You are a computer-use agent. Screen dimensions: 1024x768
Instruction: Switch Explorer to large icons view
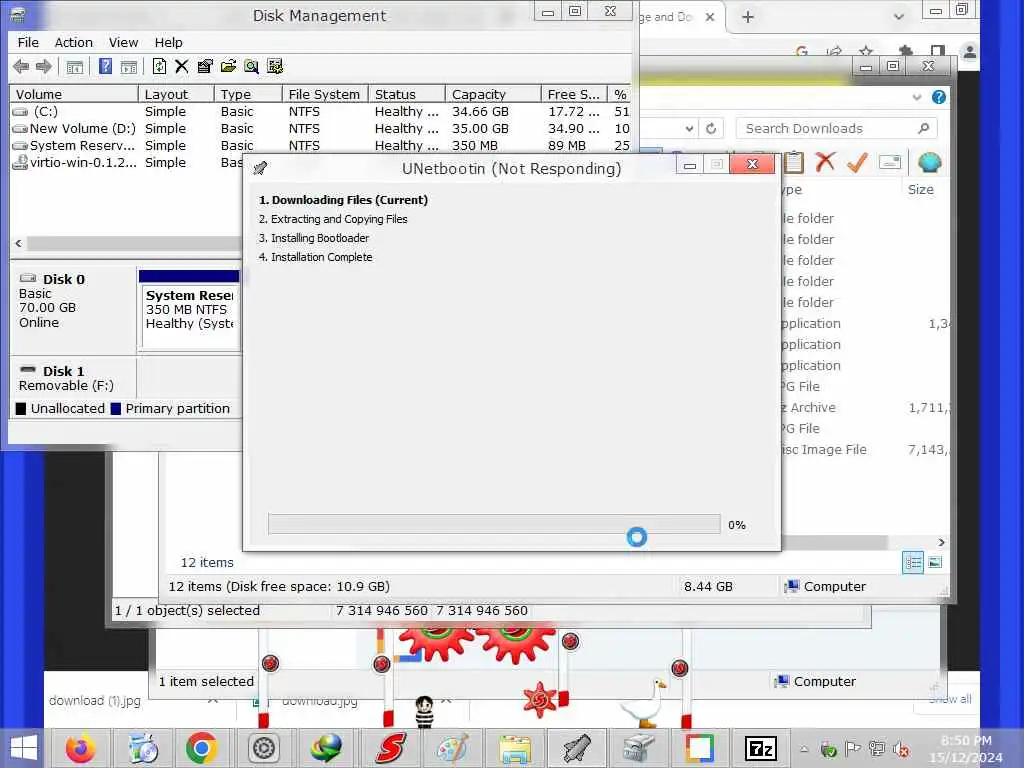(x=935, y=562)
